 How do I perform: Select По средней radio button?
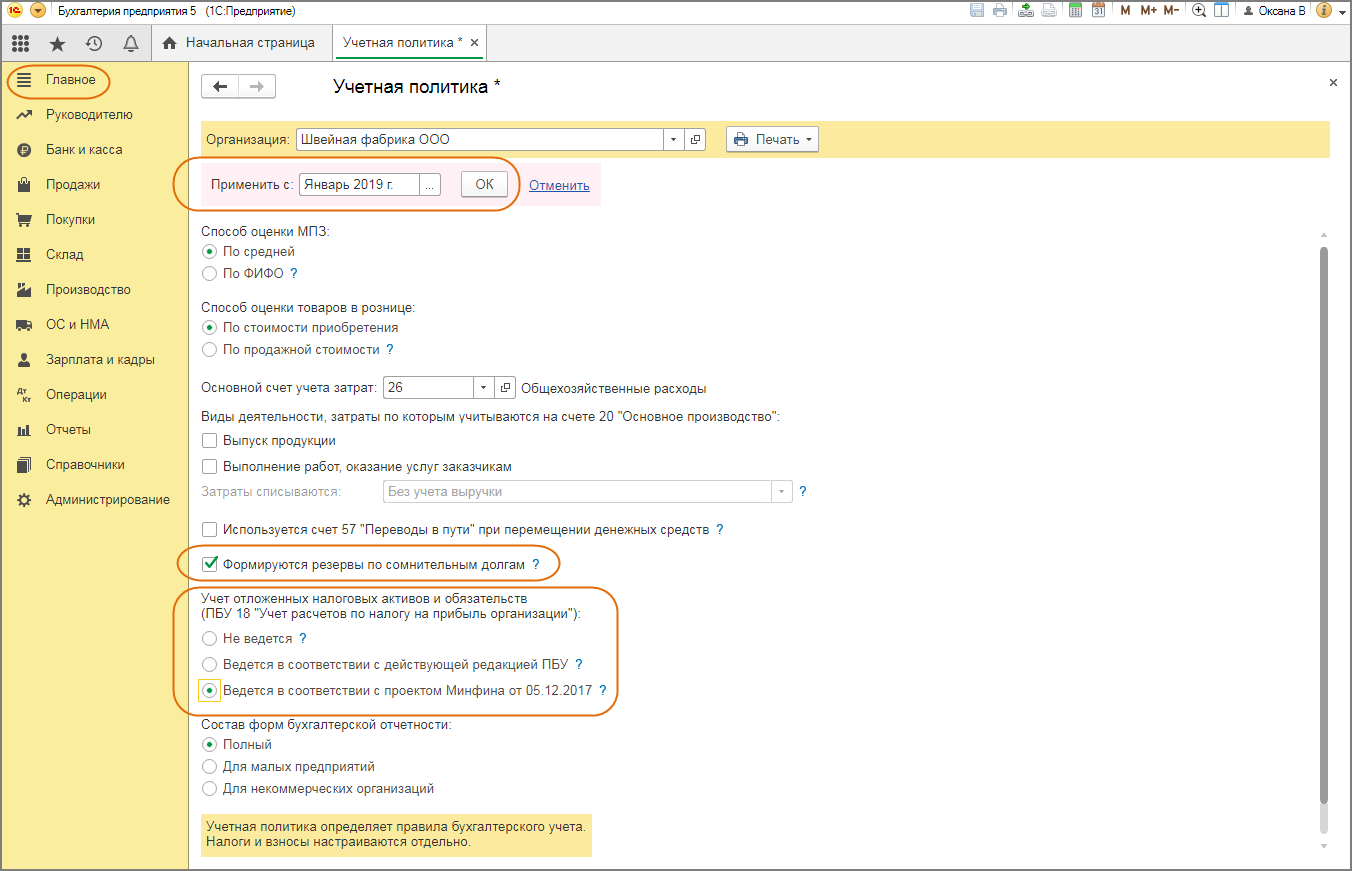tap(209, 252)
